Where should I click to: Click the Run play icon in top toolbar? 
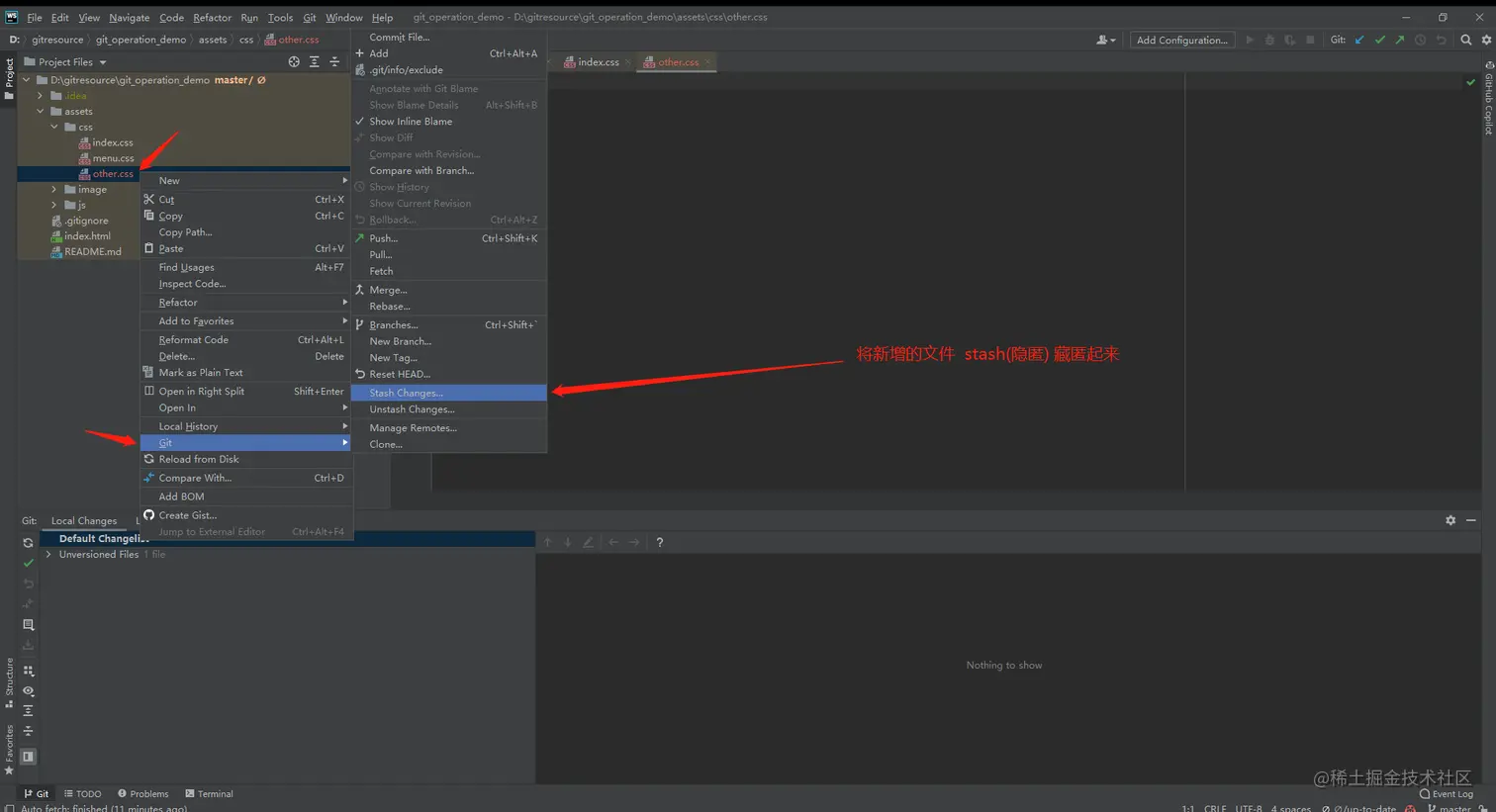pyautogui.click(x=1250, y=40)
